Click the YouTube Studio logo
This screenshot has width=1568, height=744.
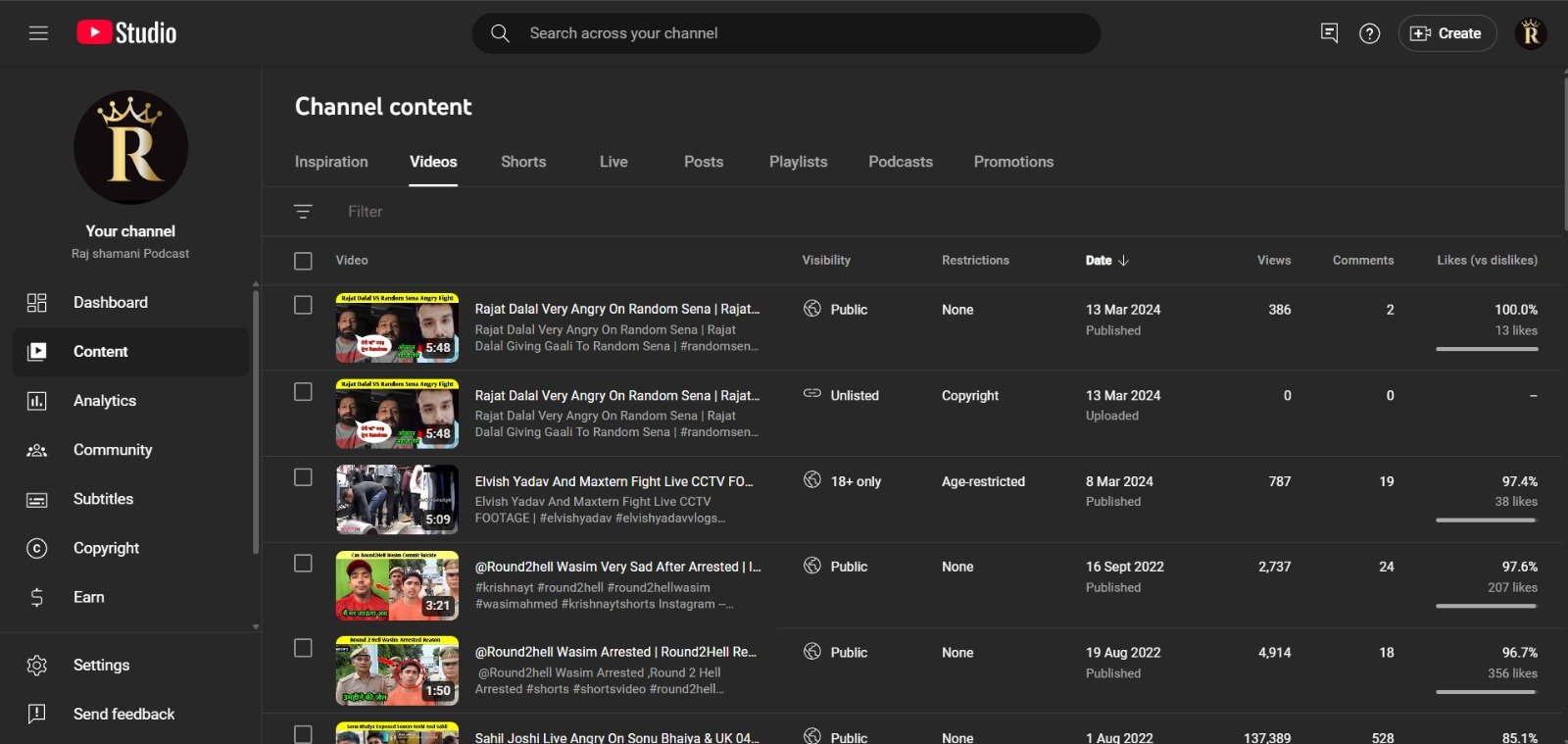126,32
